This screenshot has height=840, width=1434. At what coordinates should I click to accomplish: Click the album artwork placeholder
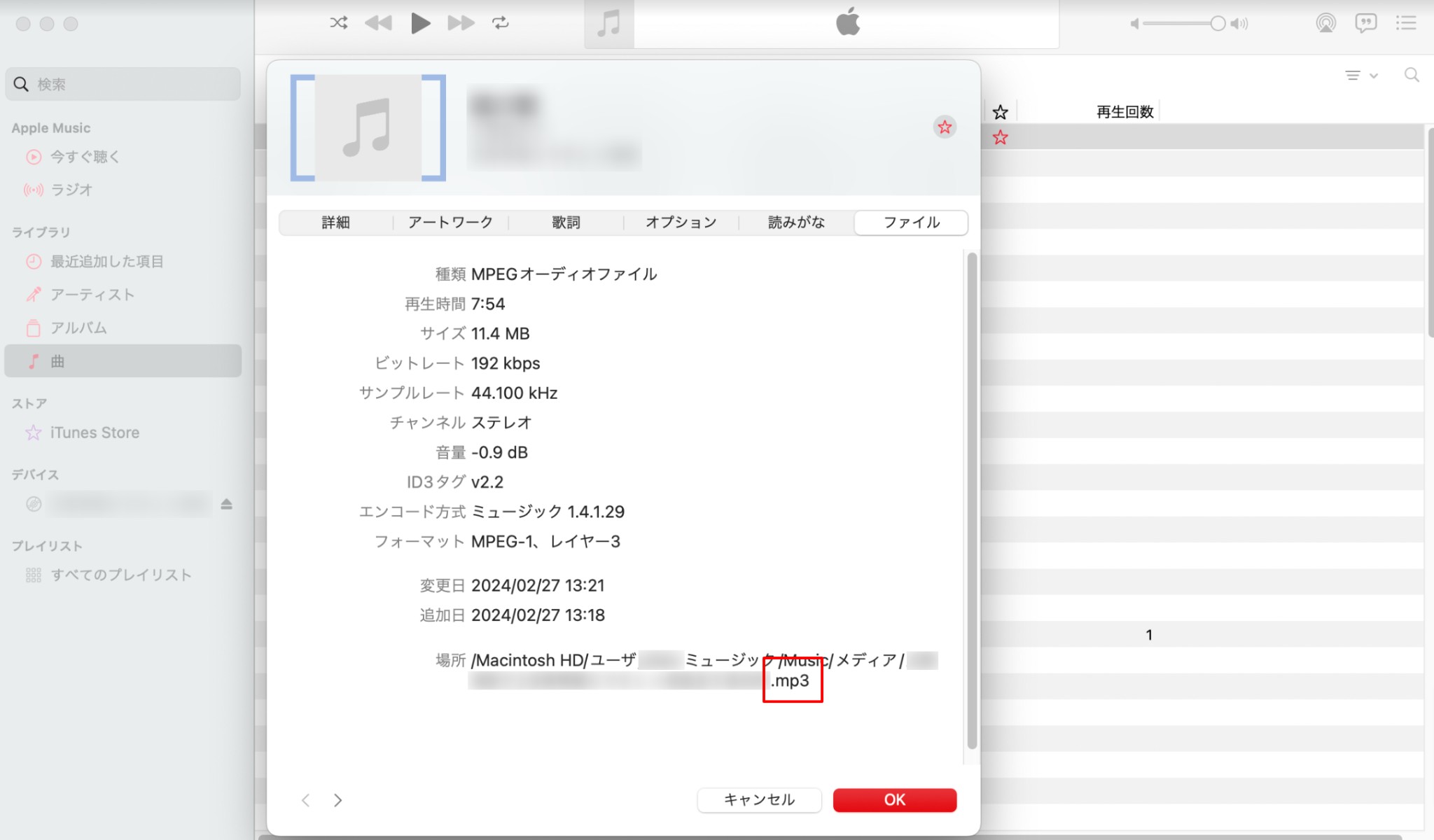tap(368, 127)
